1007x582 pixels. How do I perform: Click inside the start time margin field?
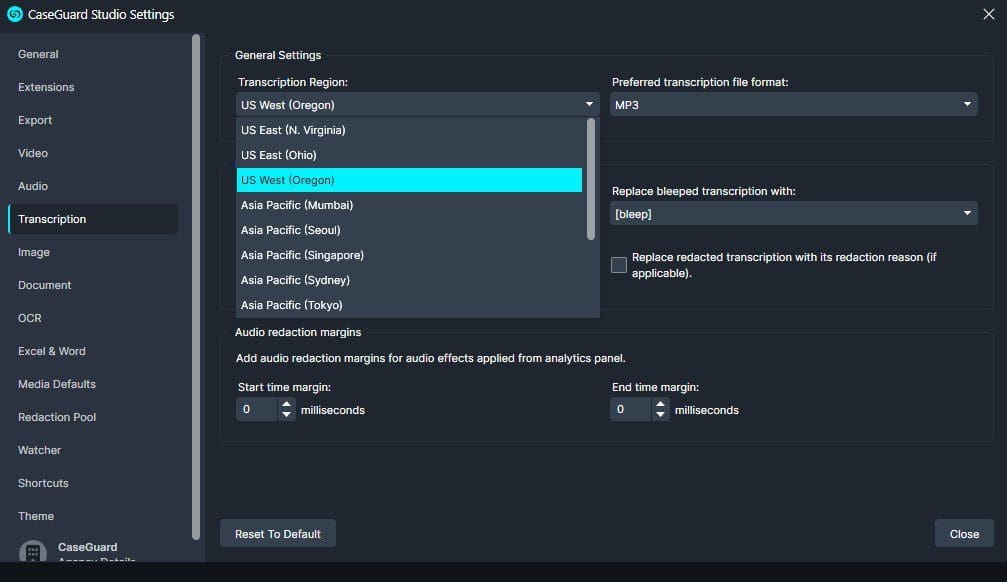click(x=255, y=409)
